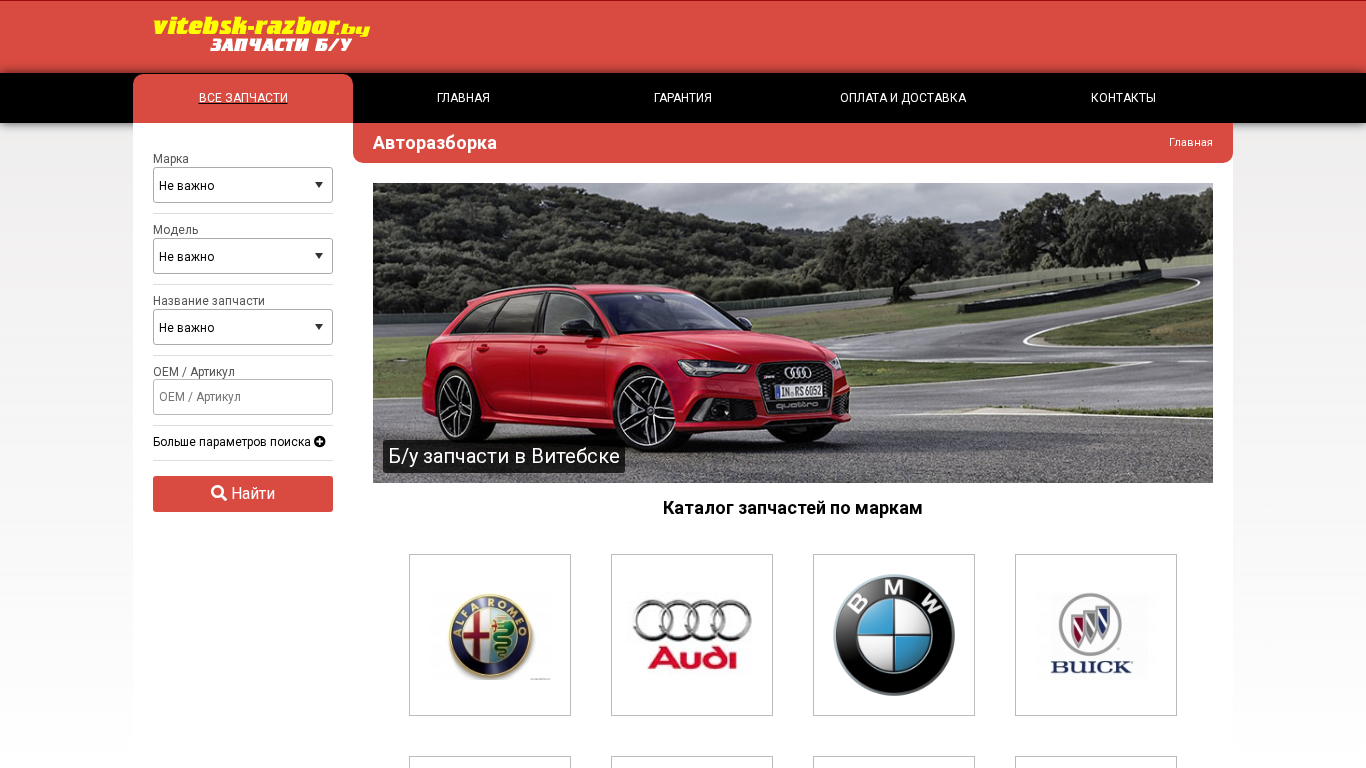Click the Главная breadcrumb link

click(x=1191, y=142)
